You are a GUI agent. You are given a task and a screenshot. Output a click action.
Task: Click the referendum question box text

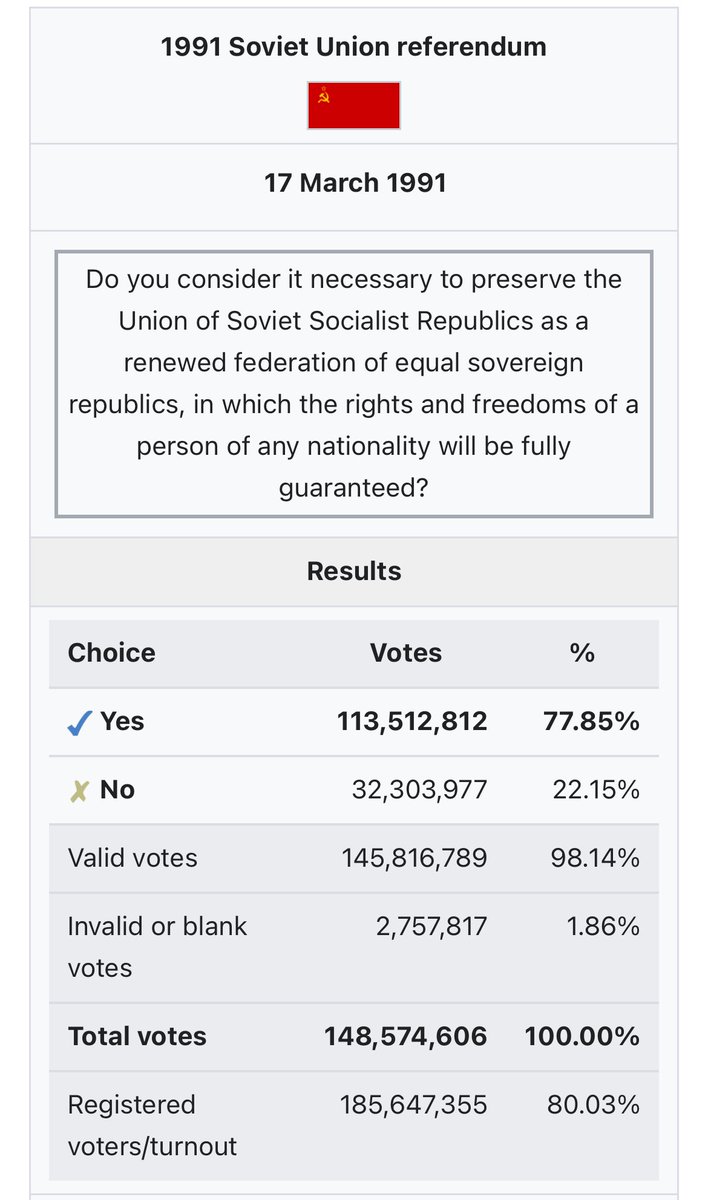(354, 384)
